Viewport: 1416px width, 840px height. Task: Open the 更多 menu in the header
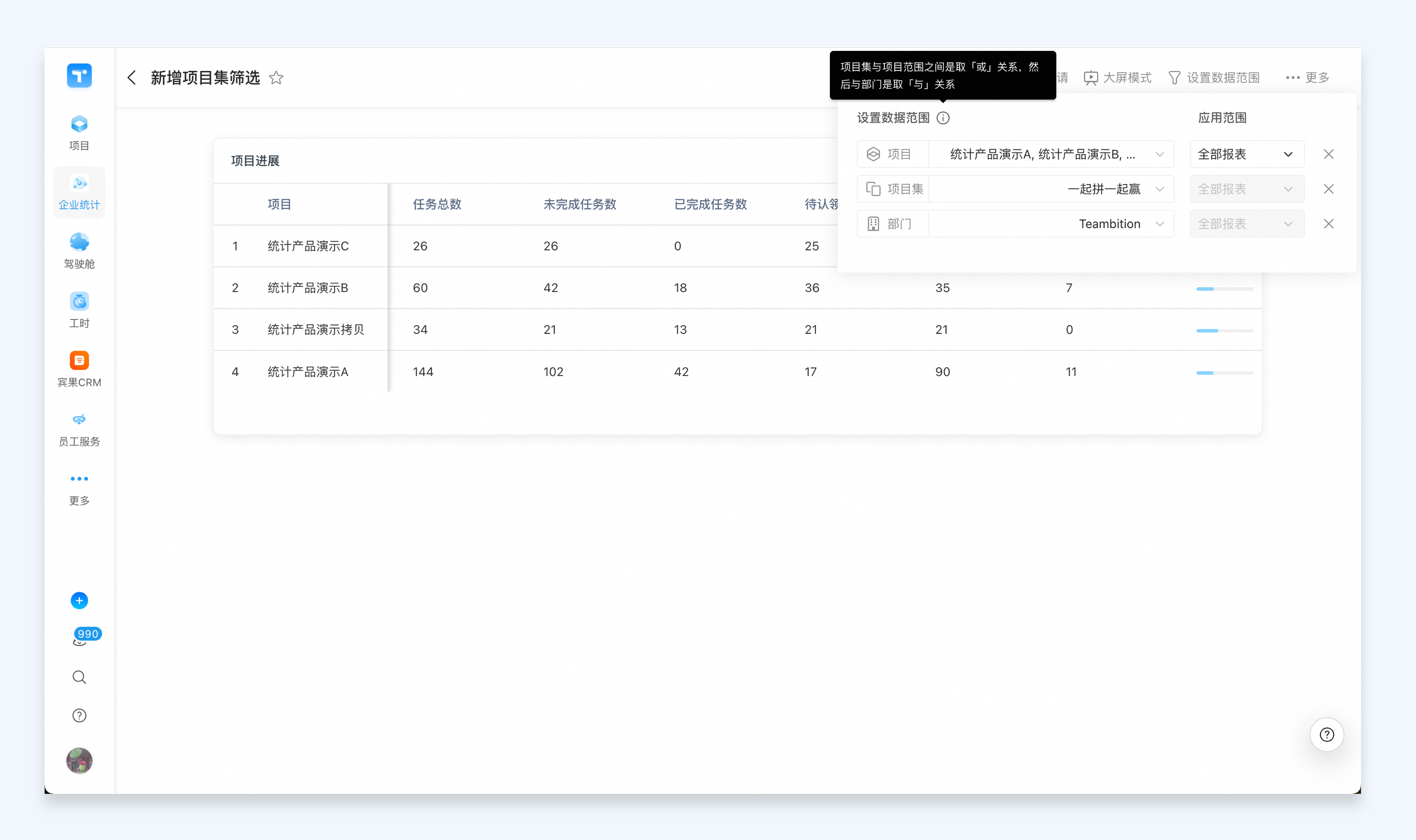click(1307, 78)
